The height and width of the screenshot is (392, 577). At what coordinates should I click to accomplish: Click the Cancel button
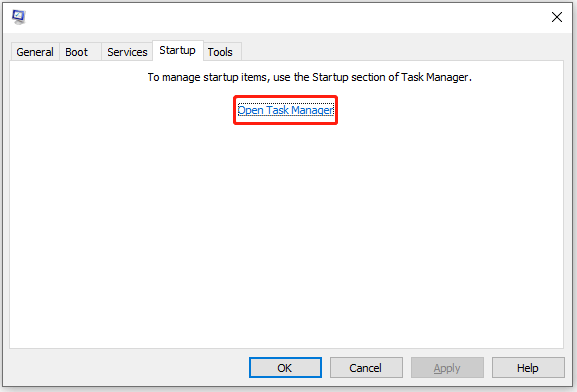pyautogui.click(x=366, y=367)
